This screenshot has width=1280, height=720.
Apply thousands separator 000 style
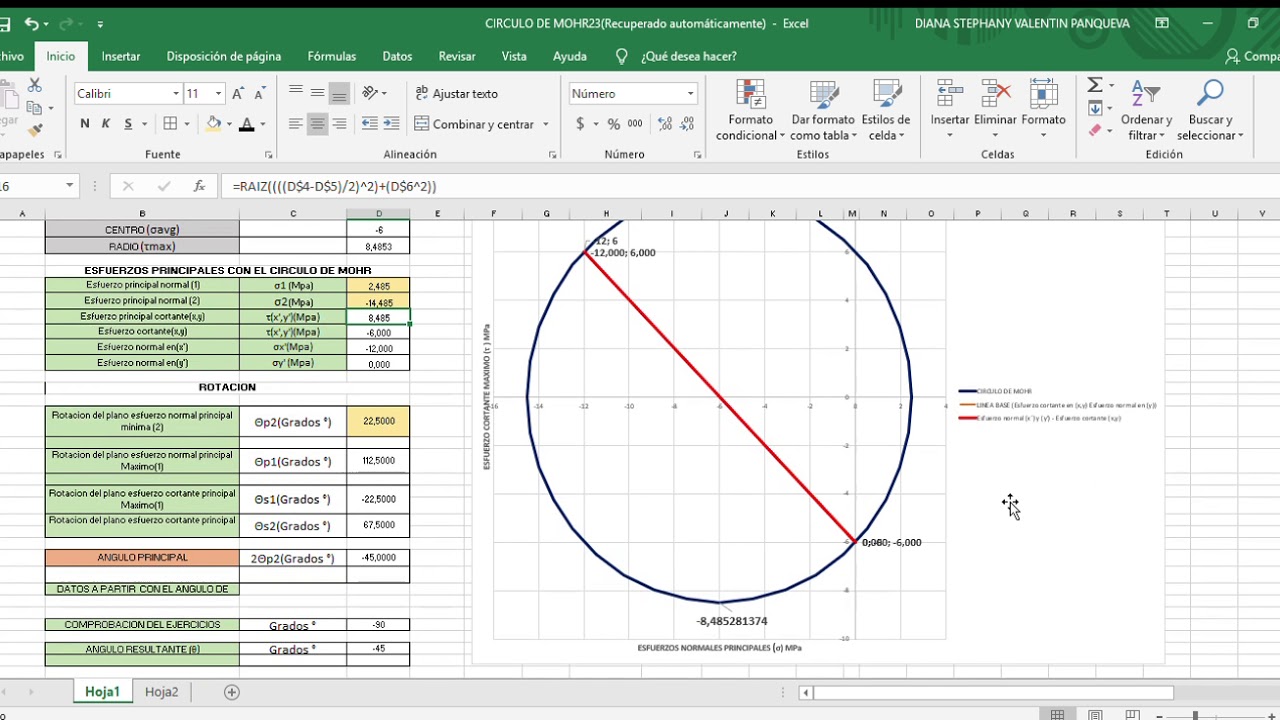[x=636, y=124]
